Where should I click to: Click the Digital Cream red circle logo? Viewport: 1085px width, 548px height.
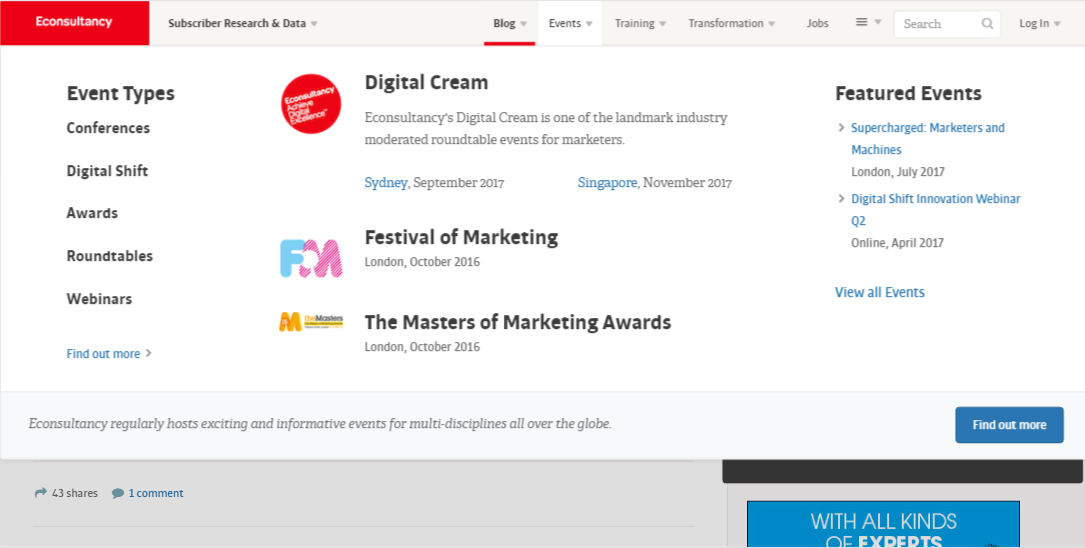pyautogui.click(x=311, y=104)
